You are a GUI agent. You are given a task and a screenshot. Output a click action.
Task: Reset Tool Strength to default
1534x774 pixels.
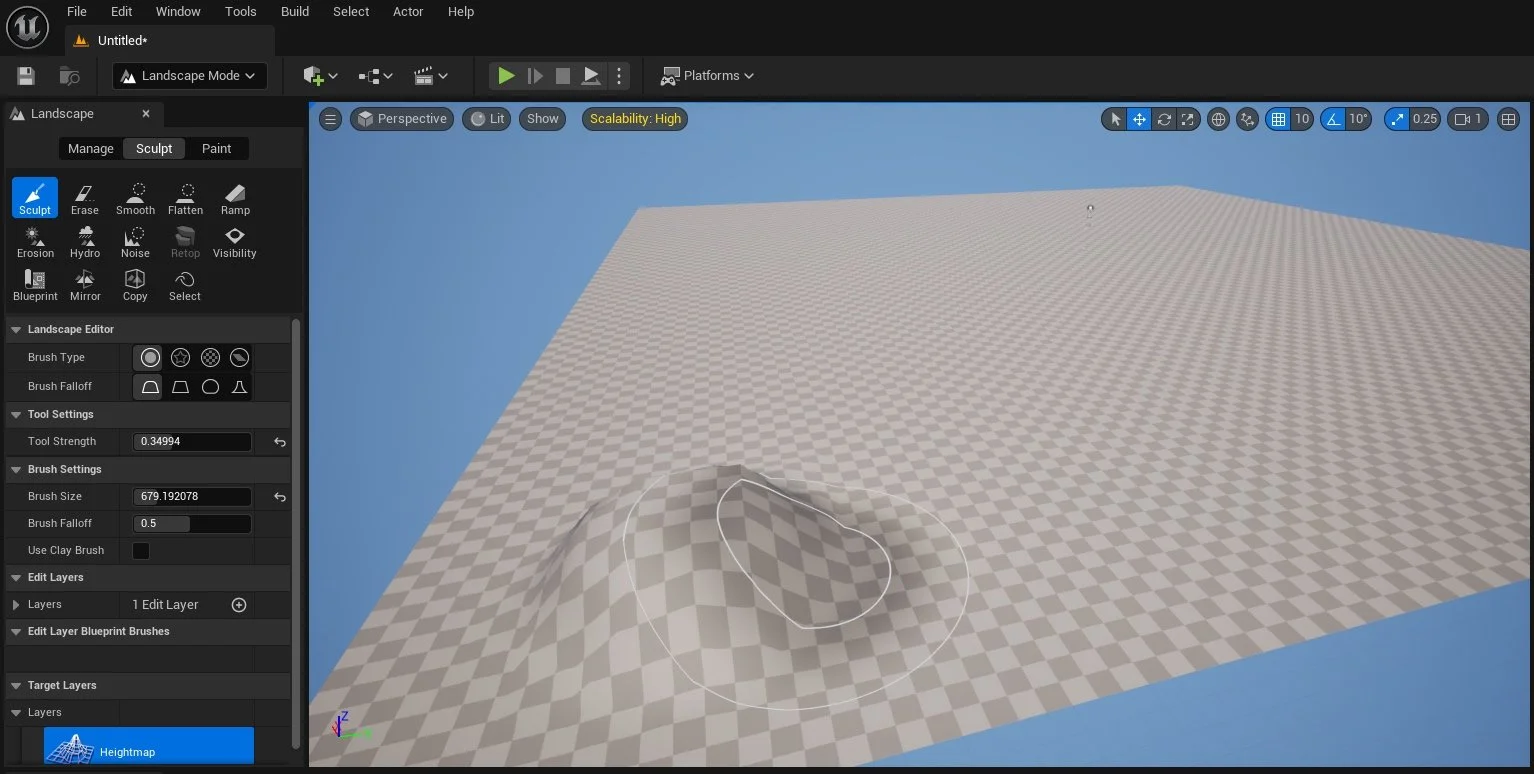click(x=280, y=442)
